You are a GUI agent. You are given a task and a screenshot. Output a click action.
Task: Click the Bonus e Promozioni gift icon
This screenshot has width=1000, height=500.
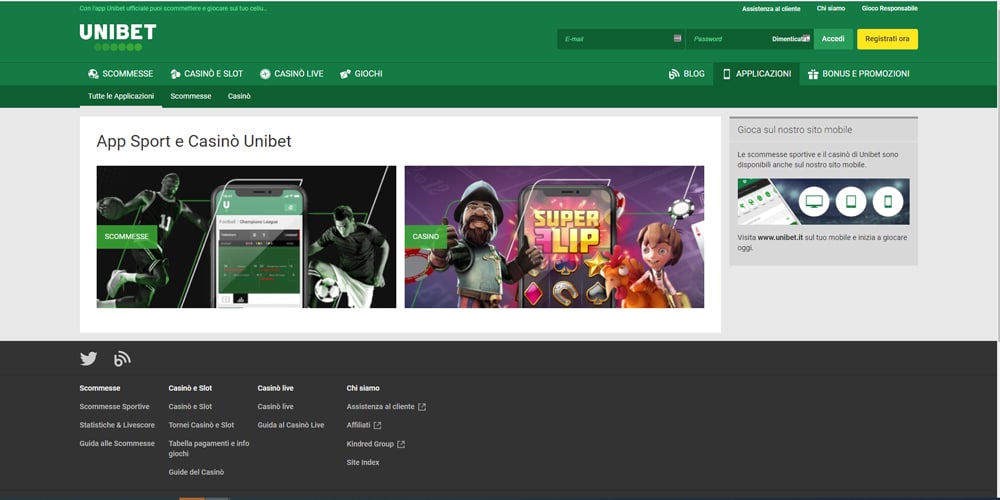tap(813, 74)
